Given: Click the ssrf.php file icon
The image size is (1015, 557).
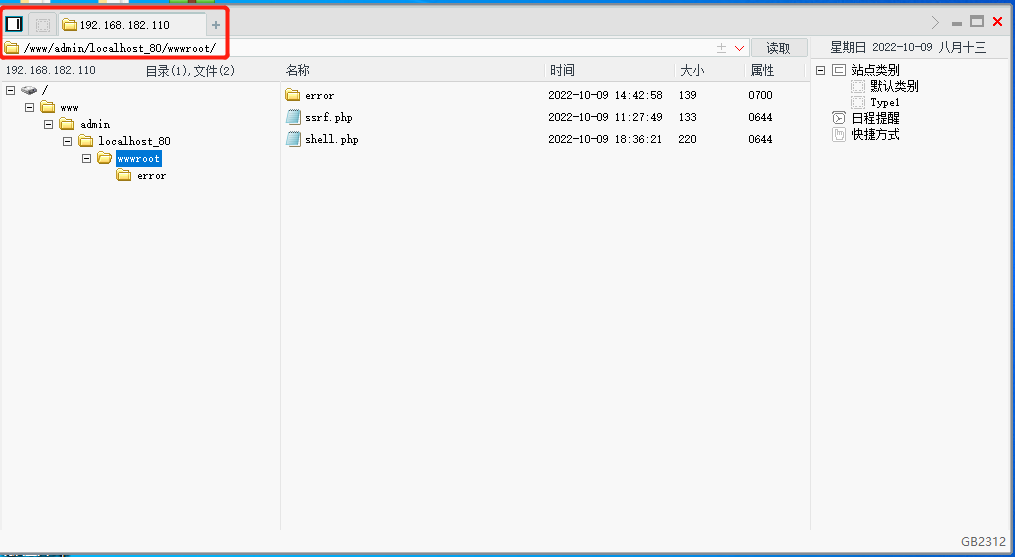Looking at the screenshot, I should 293,118.
